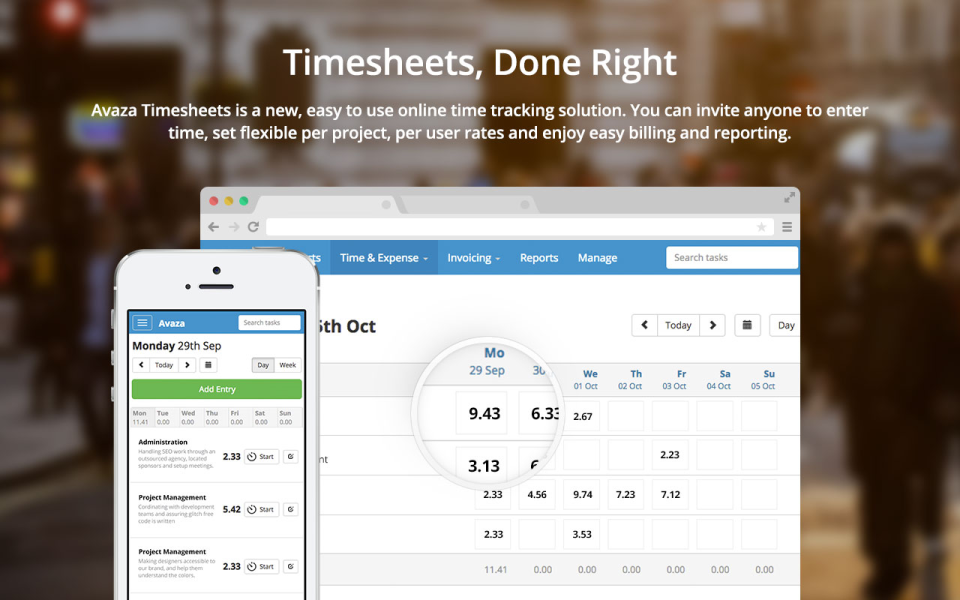Click the 7.12 time entry cell
Viewport: 960px width, 600px height.
670,495
